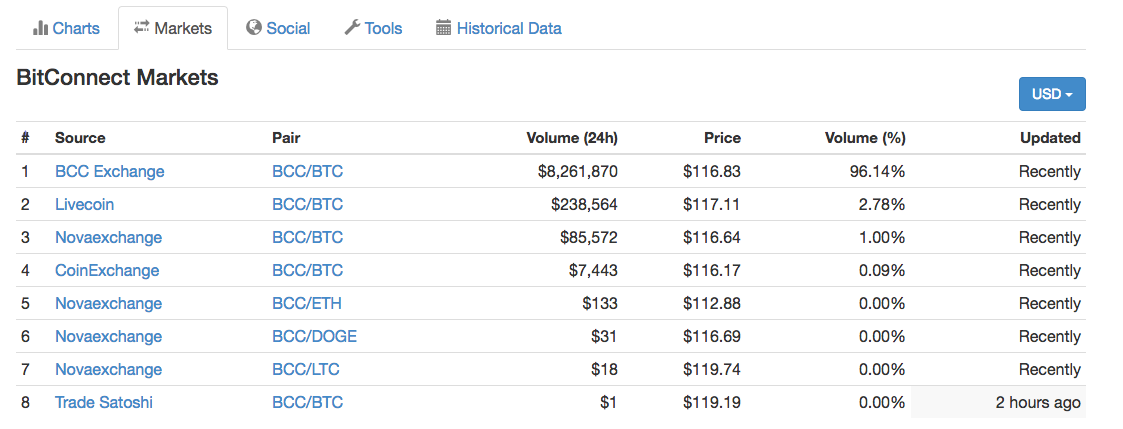Click the $116.69 price cell
The width and height of the screenshot is (1123, 429).
(x=712, y=337)
